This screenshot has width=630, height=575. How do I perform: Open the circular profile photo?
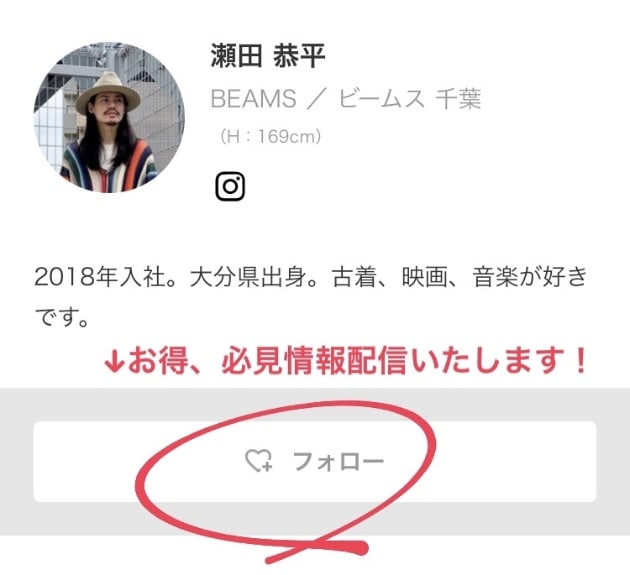click(x=109, y=117)
